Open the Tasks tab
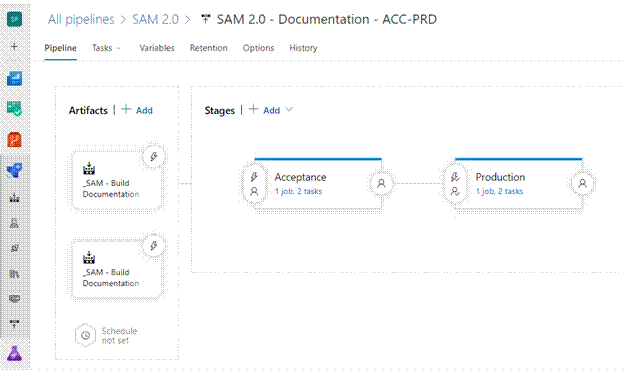The height and width of the screenshot is (370, 624). (x=102, y=48)
